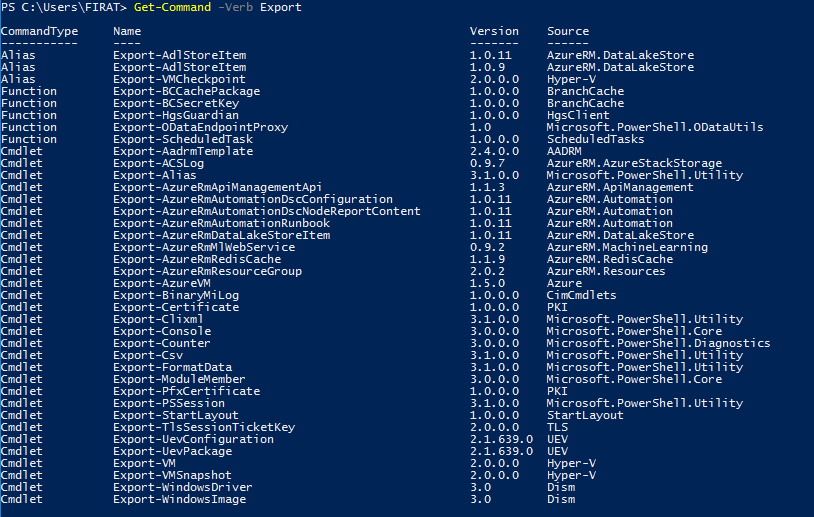Click the Microsoft.PowerShell.Diagnostics source text
Viewport: 814px width, 517px height.
(658, 343)
